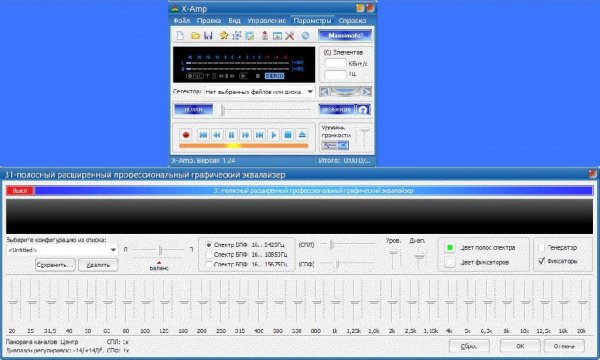Toggle the red Выкл equalizer switch
600x360 pixels.
coord(20,191)
